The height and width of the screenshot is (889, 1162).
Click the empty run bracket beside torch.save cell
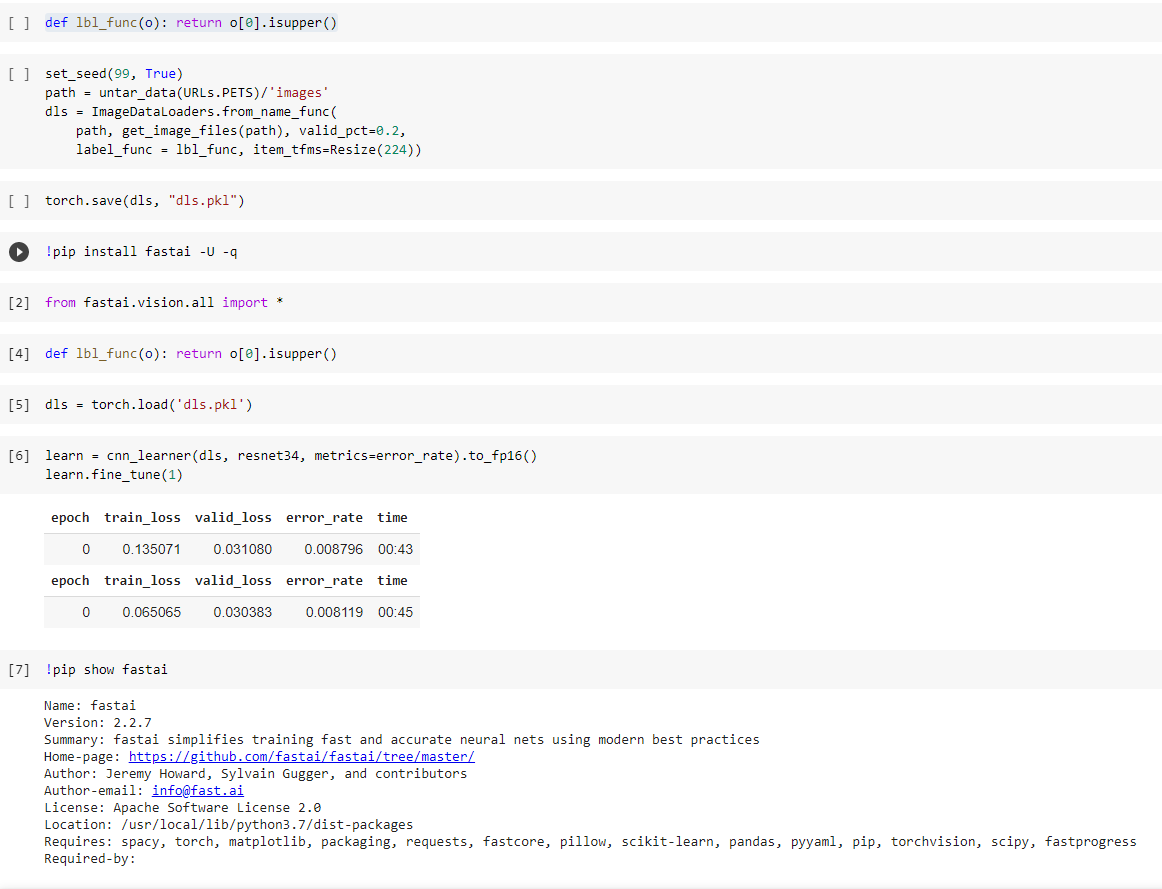18,201
